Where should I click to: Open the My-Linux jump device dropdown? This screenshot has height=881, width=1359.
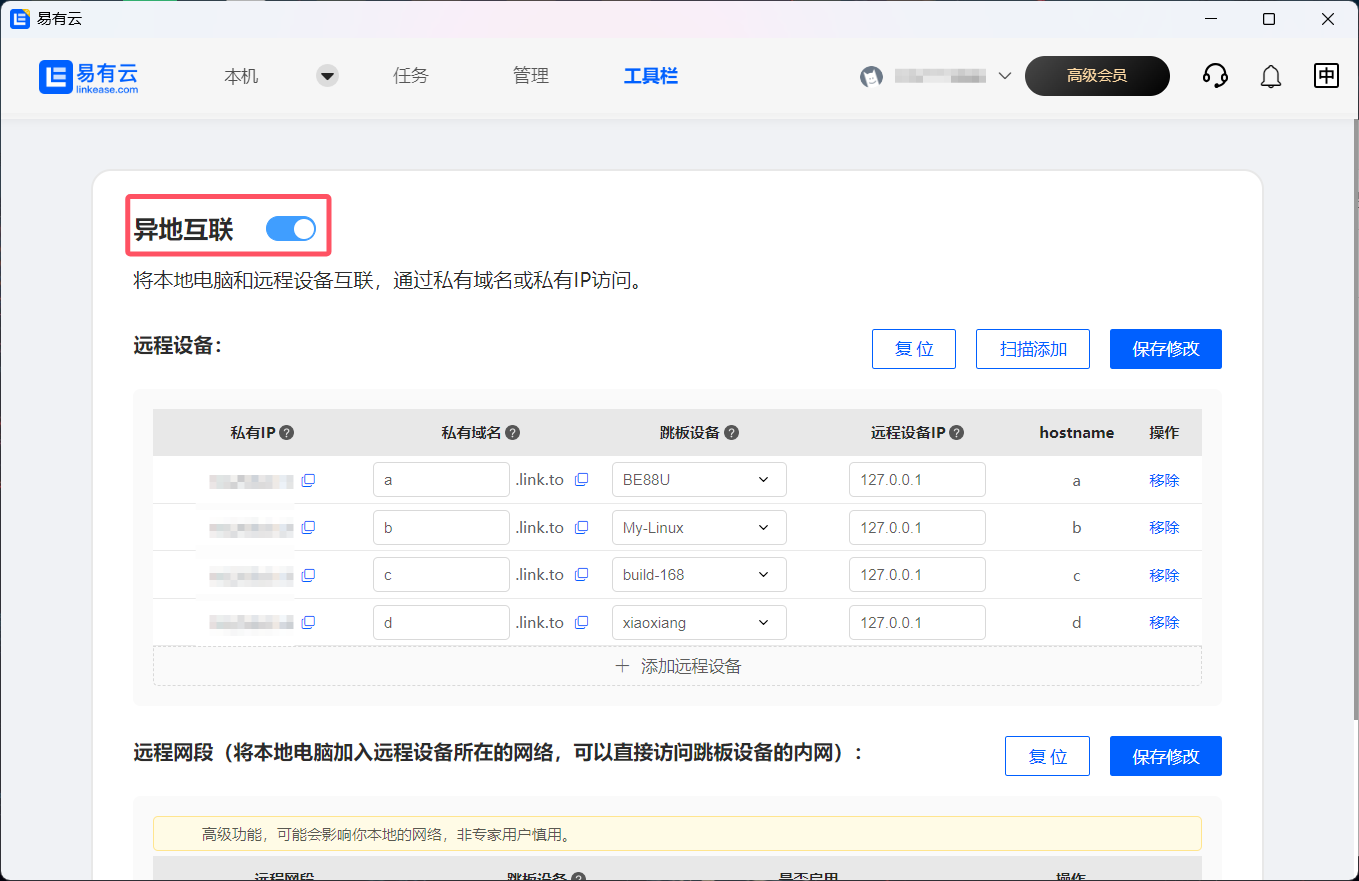click(699, 528)
